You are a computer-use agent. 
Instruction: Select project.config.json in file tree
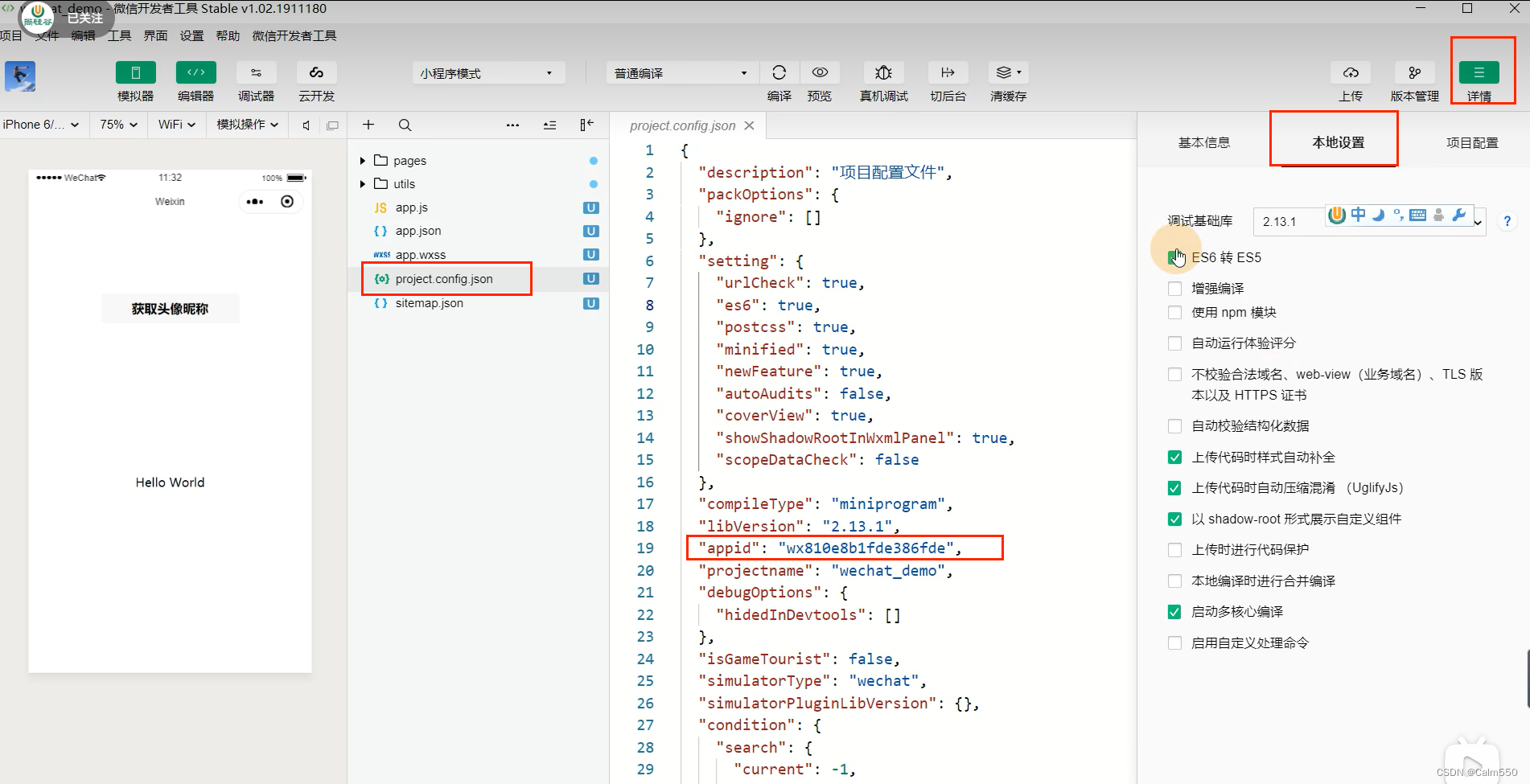click(444, 279)
